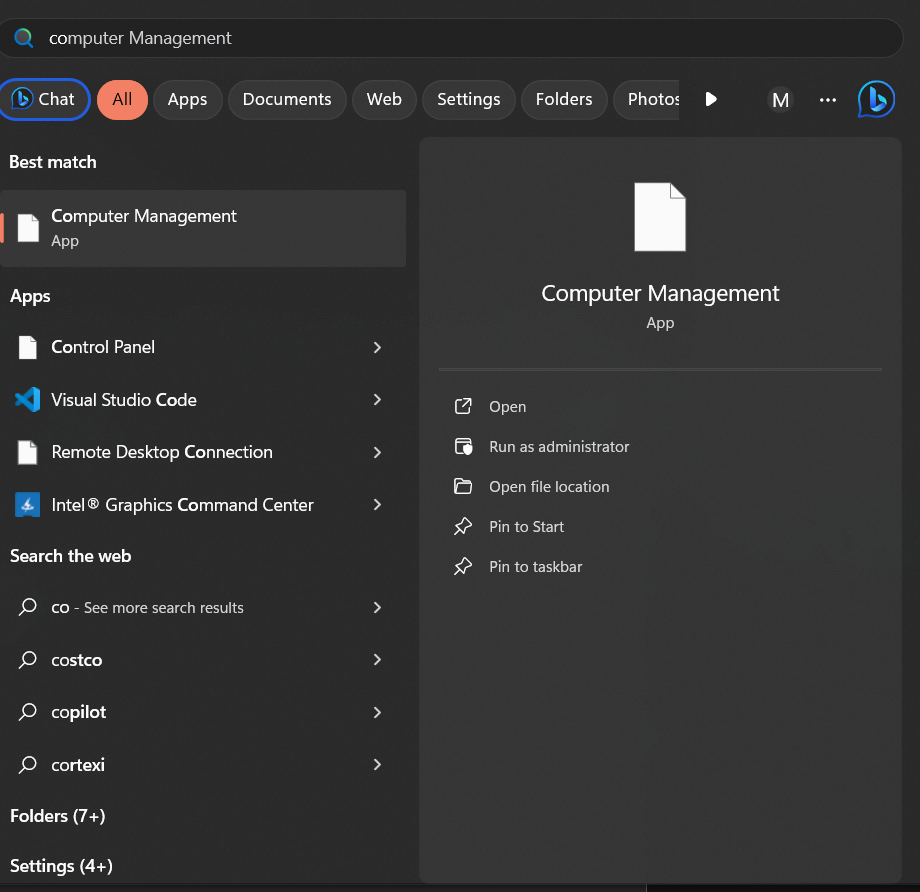This screenshot has height=892, width=920.
Task: Click the M user account avatar
Action: pyautogui.click(x=780, y=99)
